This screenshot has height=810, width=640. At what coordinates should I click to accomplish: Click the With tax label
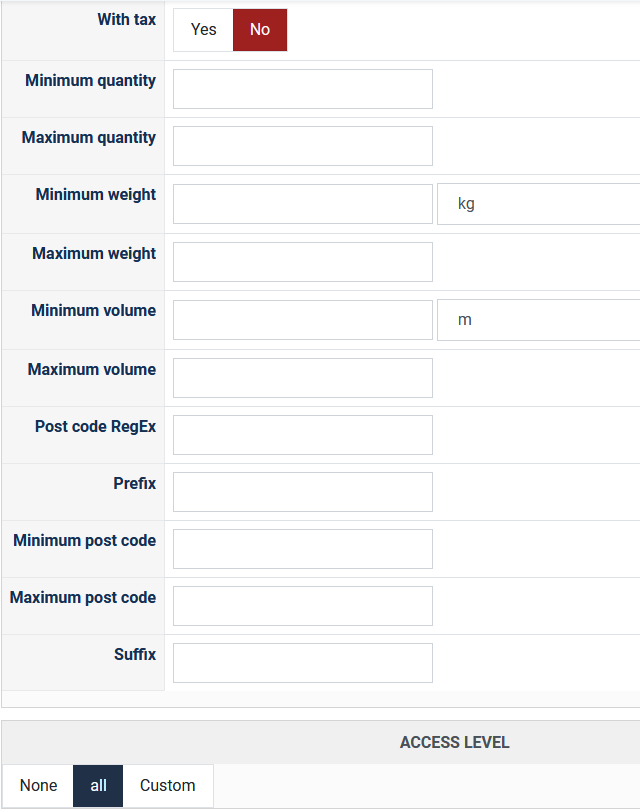(x=126, y=20)
